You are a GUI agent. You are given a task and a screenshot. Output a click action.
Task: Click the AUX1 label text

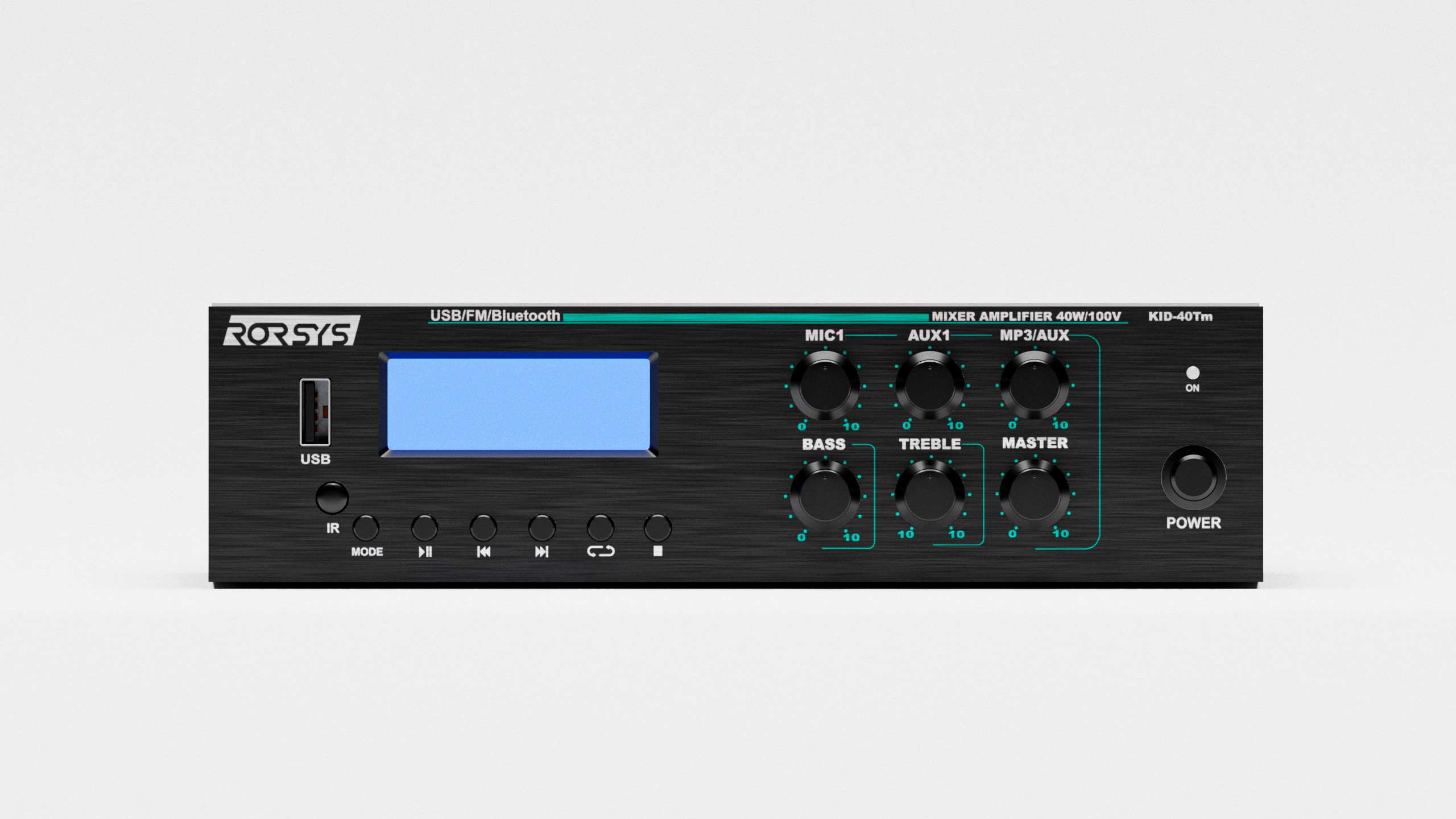[929, 336]
